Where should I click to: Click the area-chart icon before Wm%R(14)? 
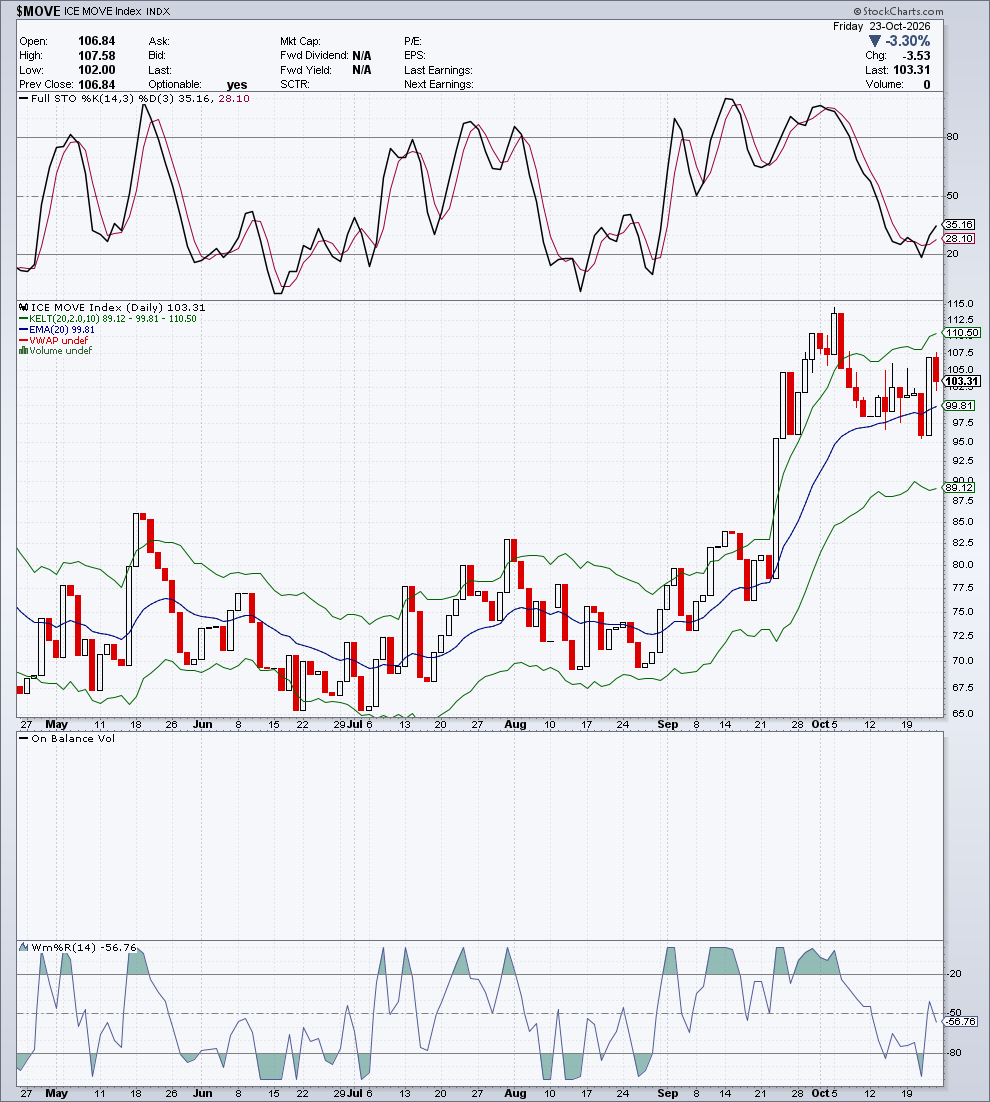coord(23,947)
